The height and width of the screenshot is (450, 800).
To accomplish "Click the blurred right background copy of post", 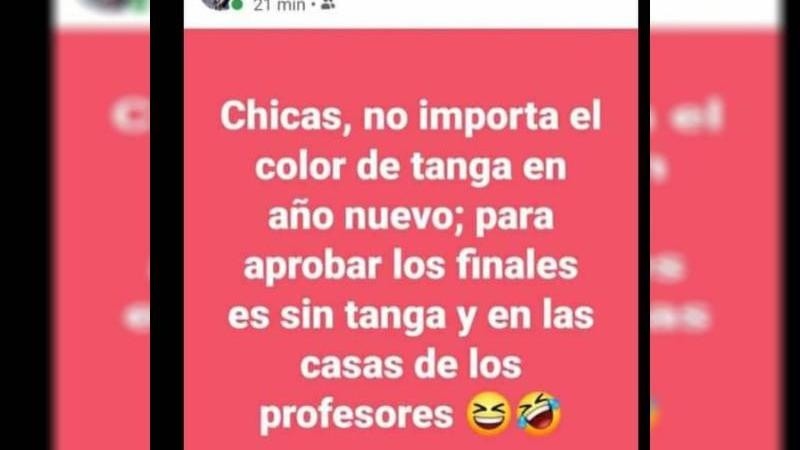I will pos(715,239).
